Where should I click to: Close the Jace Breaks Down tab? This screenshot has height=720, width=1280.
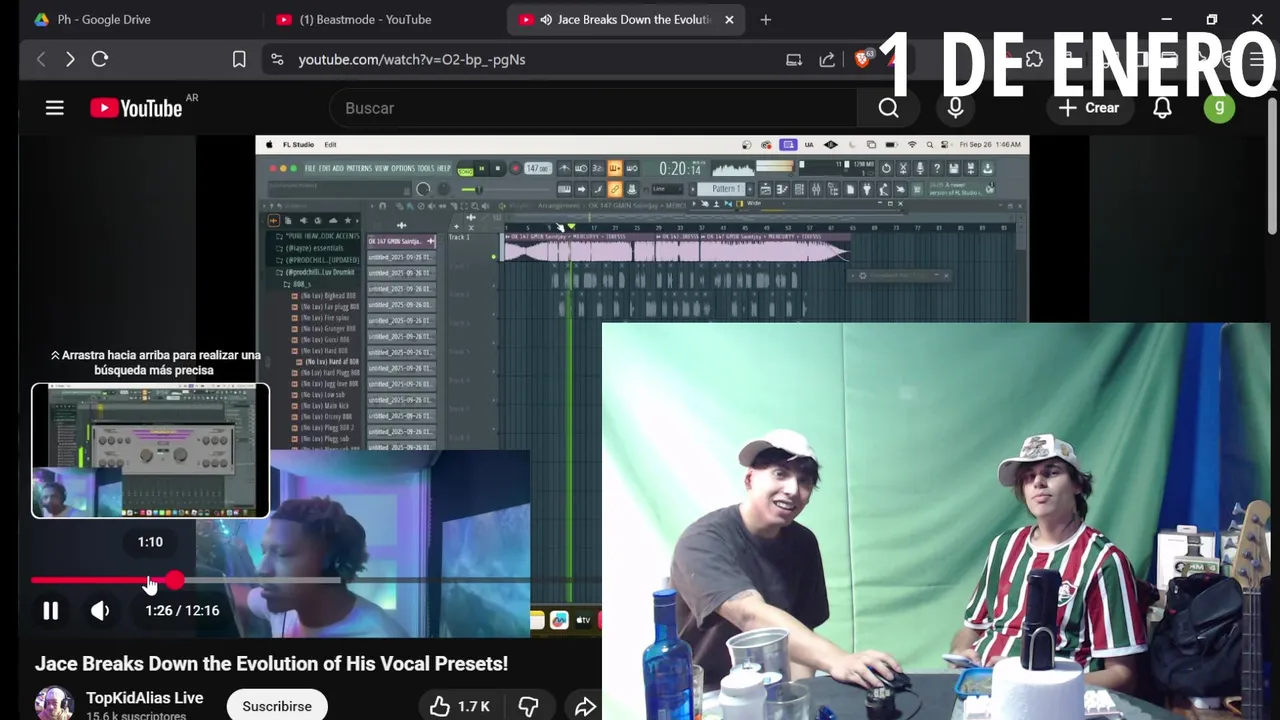pos(729,19)
